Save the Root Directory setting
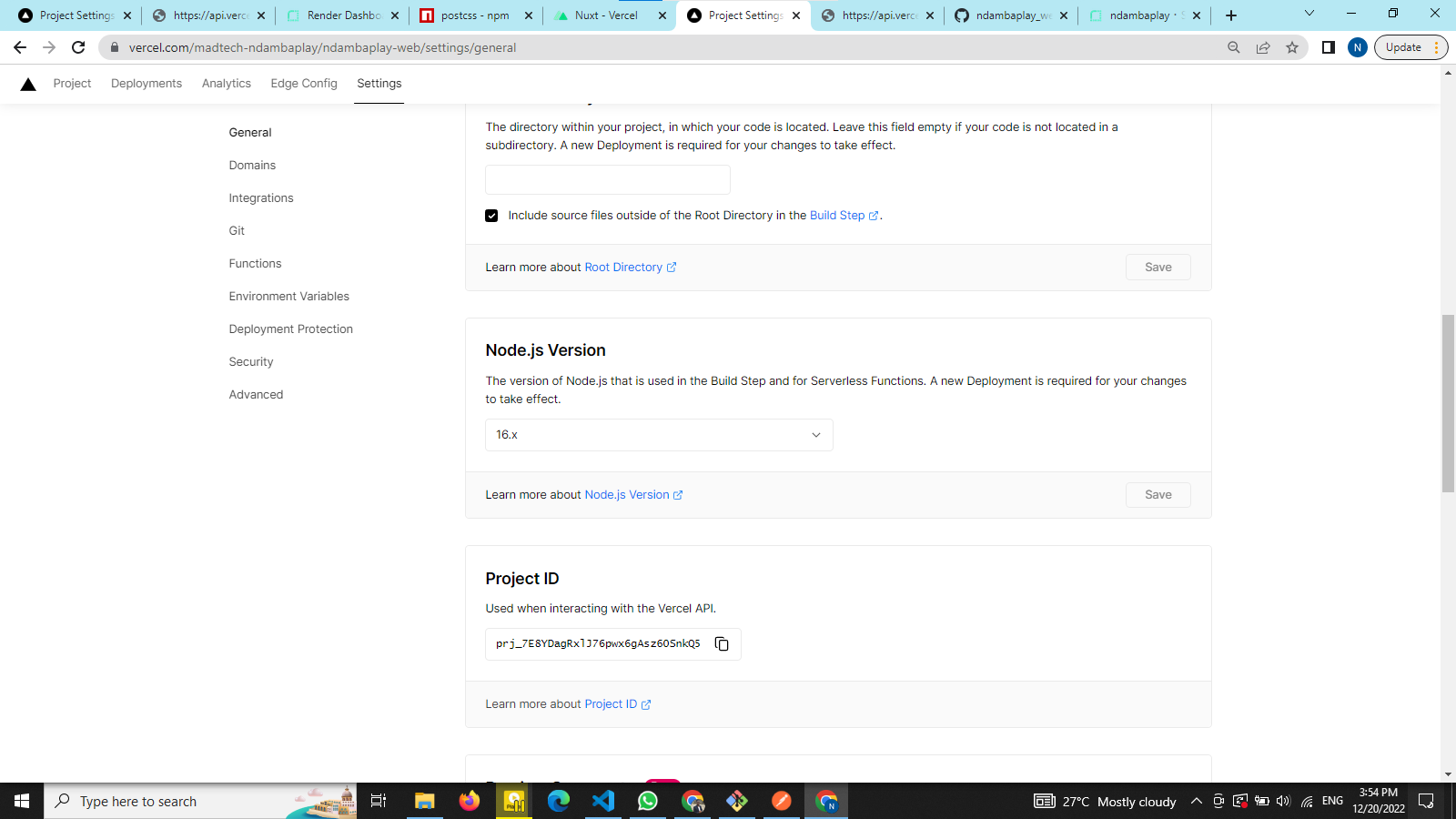Screen dimensions: 1456x819 pyautogui.click(x=1158, y=268)
